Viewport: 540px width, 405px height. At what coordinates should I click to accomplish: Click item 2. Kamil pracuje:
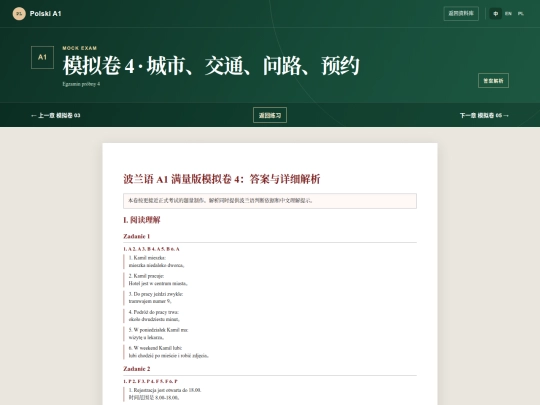[146, 276]
